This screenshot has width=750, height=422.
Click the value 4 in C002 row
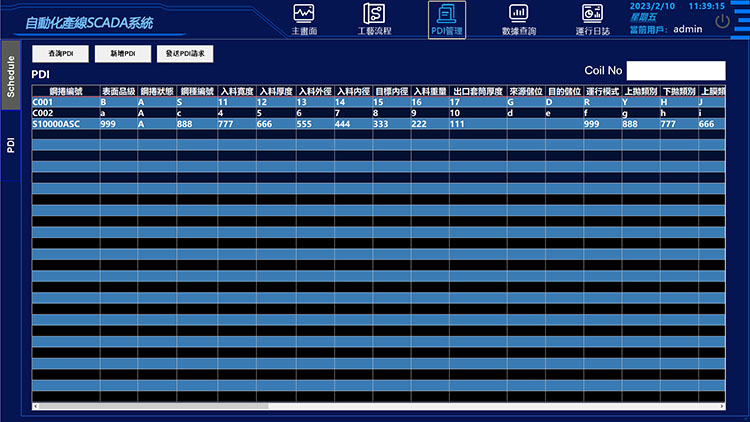pos(237,113)
